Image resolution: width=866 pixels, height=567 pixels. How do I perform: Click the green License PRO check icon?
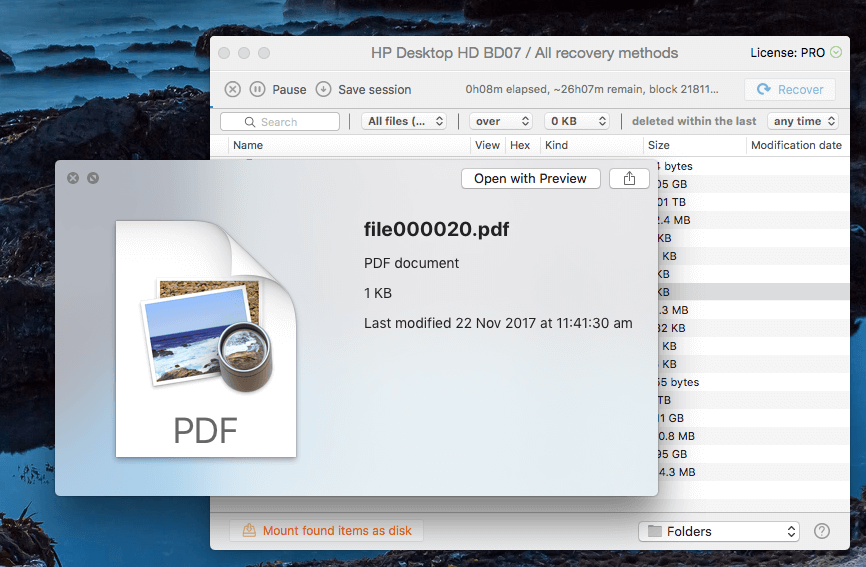836,52
